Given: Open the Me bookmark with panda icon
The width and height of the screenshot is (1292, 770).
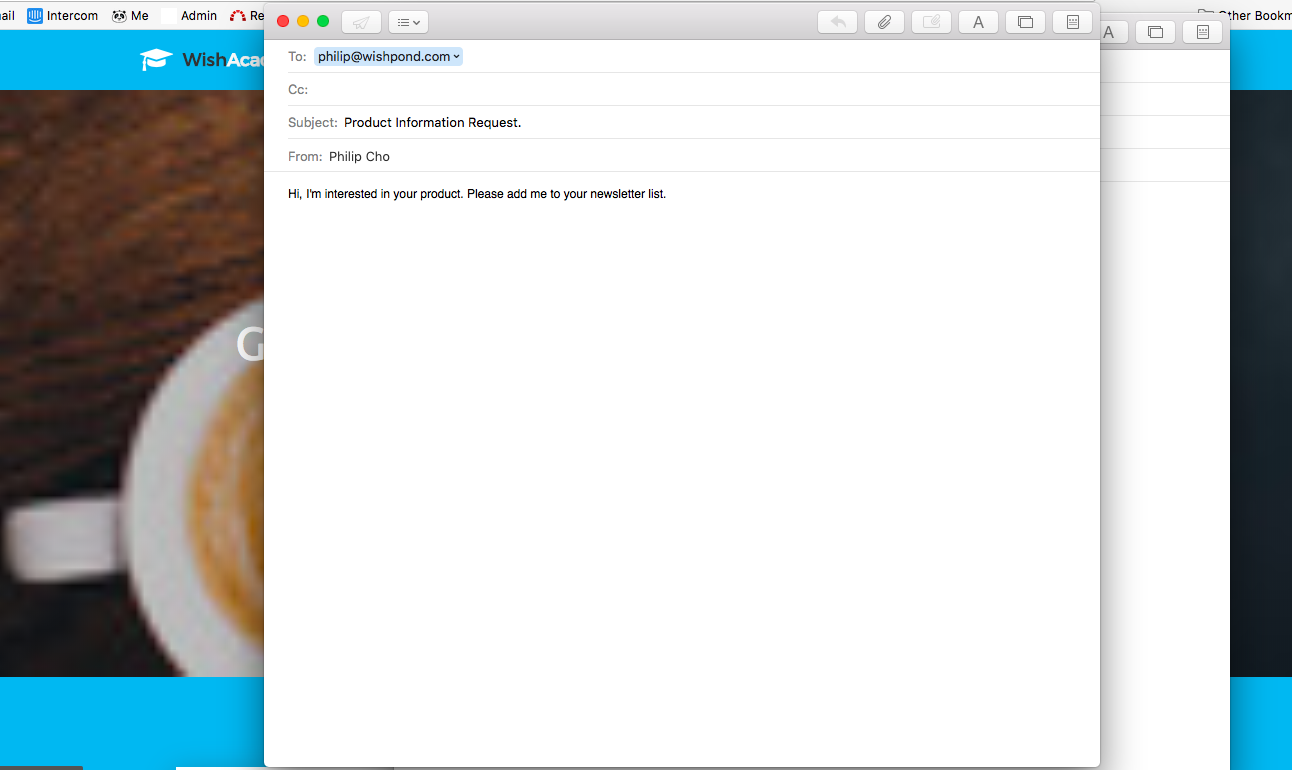Looking at the screenshot, I should [x=131, y=16].
